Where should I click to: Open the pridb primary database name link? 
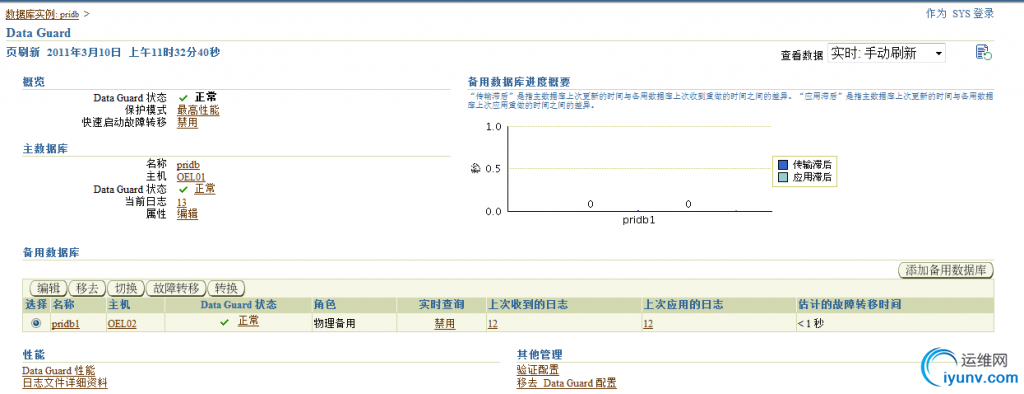(188, 165)
